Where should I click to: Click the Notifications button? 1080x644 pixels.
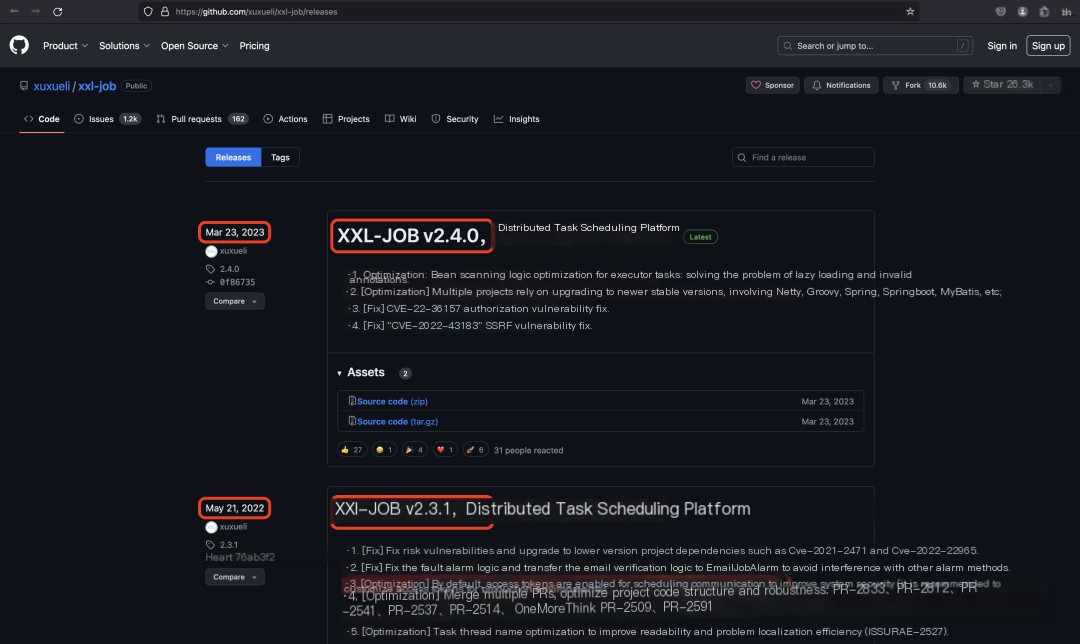[x=841, y=85]
